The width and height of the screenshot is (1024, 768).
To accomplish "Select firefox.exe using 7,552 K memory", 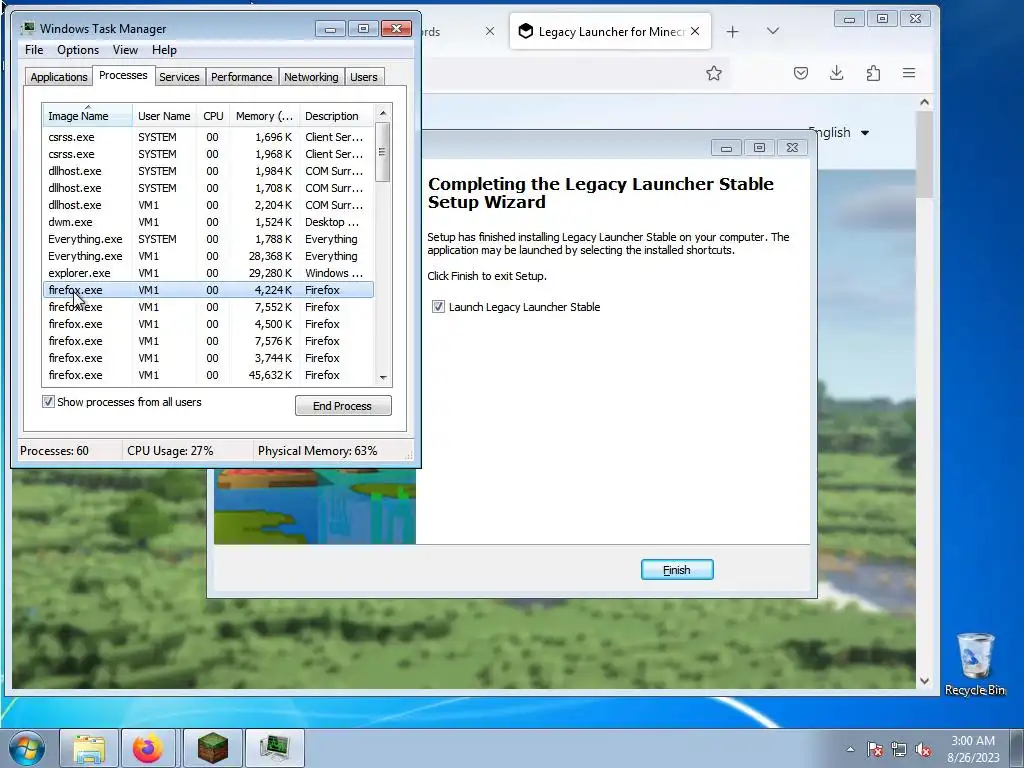I will 208,307.
